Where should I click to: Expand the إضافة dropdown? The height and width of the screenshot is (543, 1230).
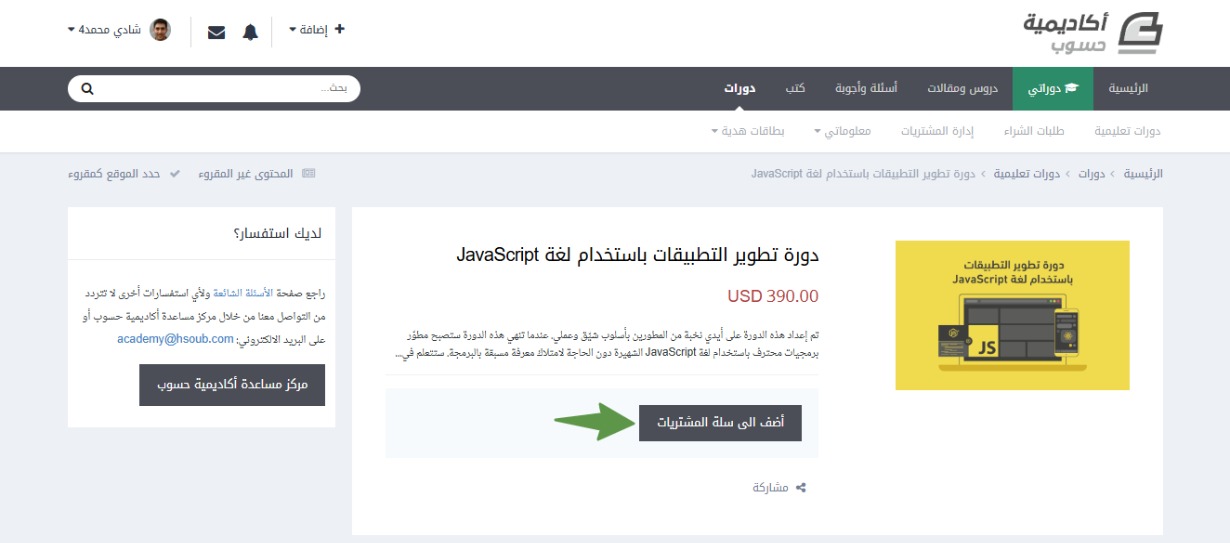click(316, 30)
